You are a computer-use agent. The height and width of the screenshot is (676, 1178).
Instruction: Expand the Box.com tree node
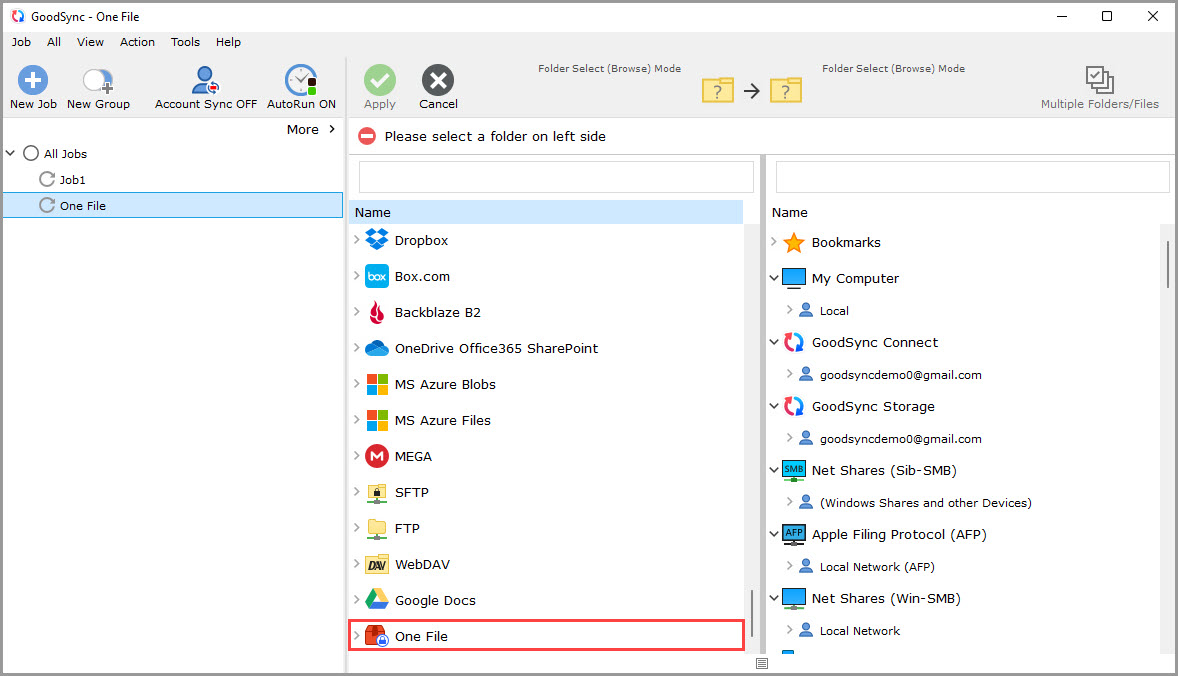pyautogui.click(x=356, y=276)
